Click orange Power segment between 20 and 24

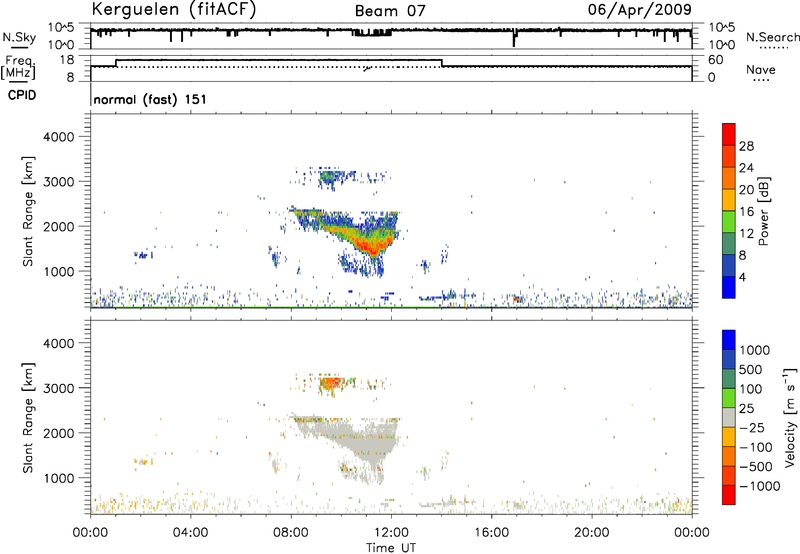(729, 178)
